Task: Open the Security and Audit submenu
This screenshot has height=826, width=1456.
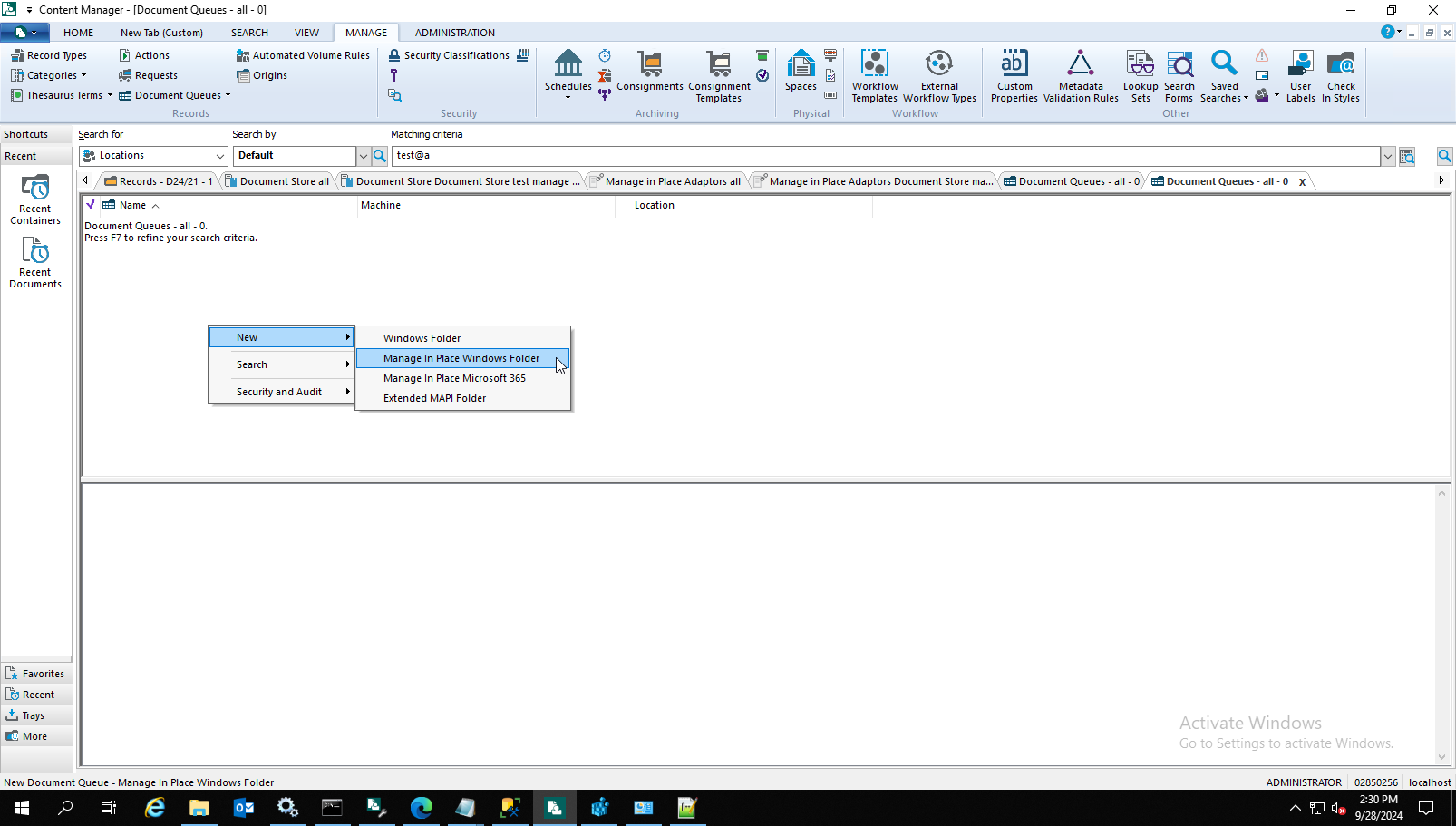Action: (281, 392)
